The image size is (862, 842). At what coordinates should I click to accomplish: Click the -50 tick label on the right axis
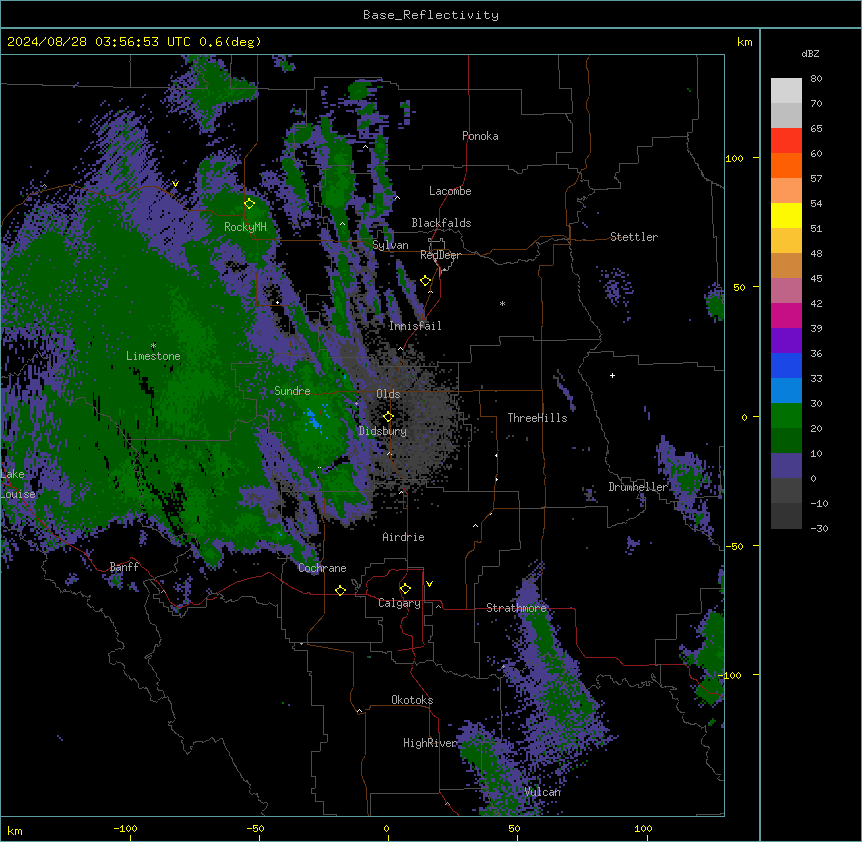coord(734,546)
